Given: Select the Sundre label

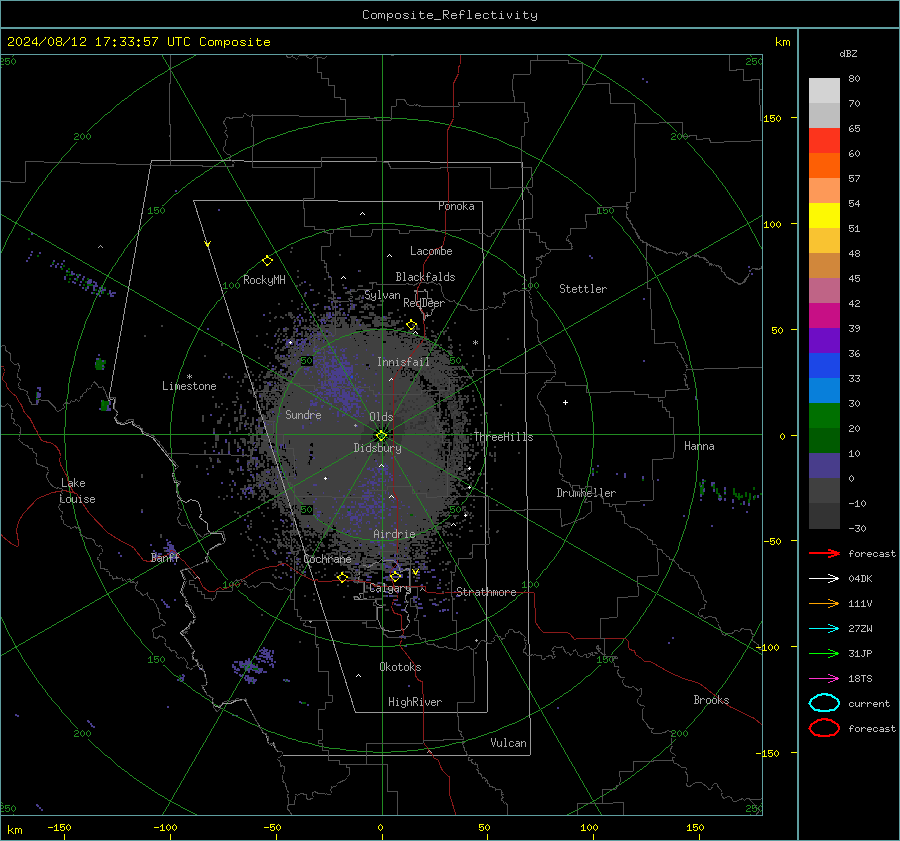Looking at the screenshot, I should pos(303,414).
